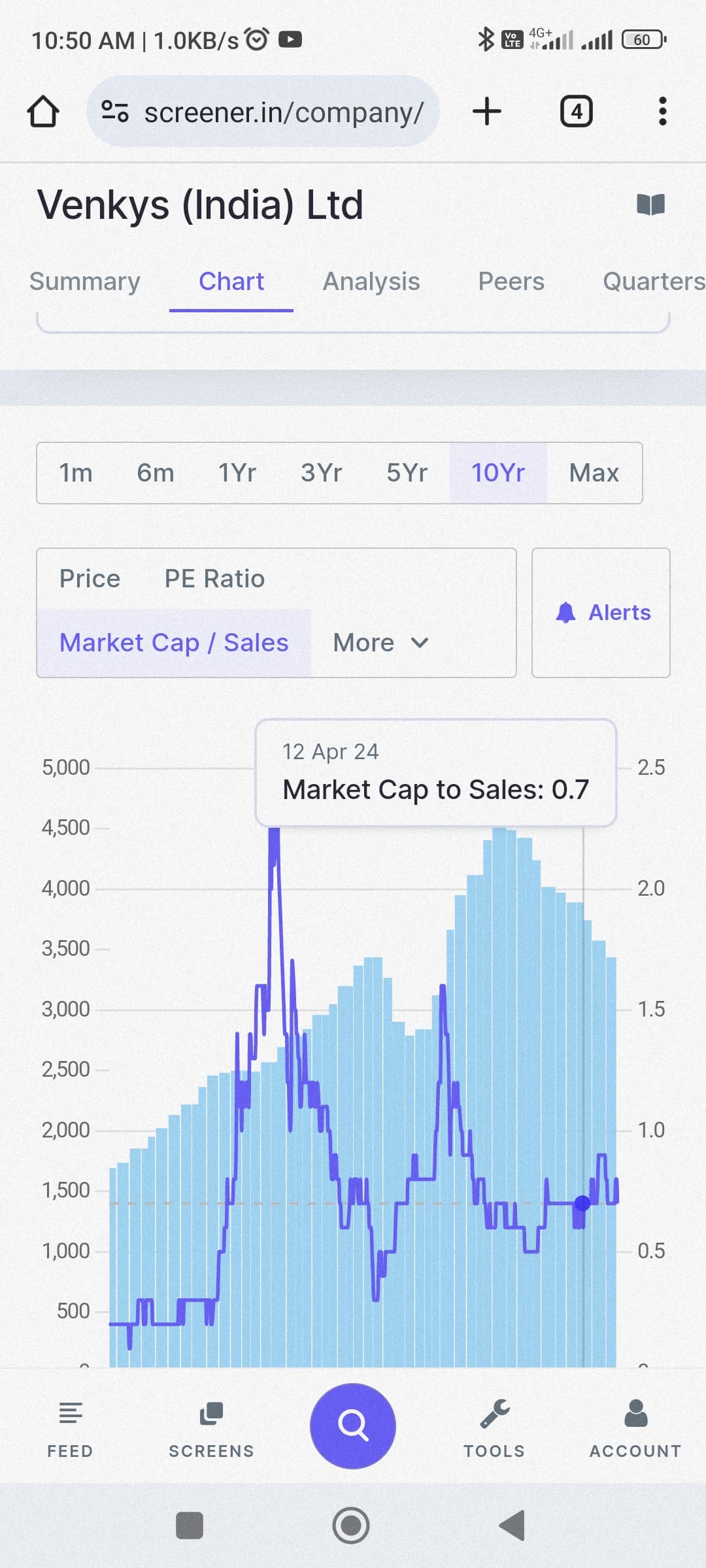Click the 1.5 right axis label
Screen dimensions: 706x1568
[x=651, y=1009]
